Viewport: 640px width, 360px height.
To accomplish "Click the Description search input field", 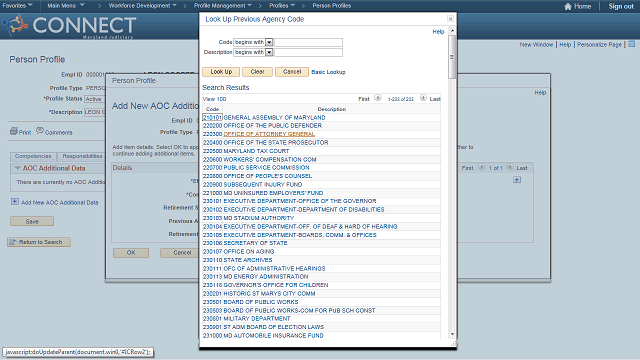I will (309, 52).
